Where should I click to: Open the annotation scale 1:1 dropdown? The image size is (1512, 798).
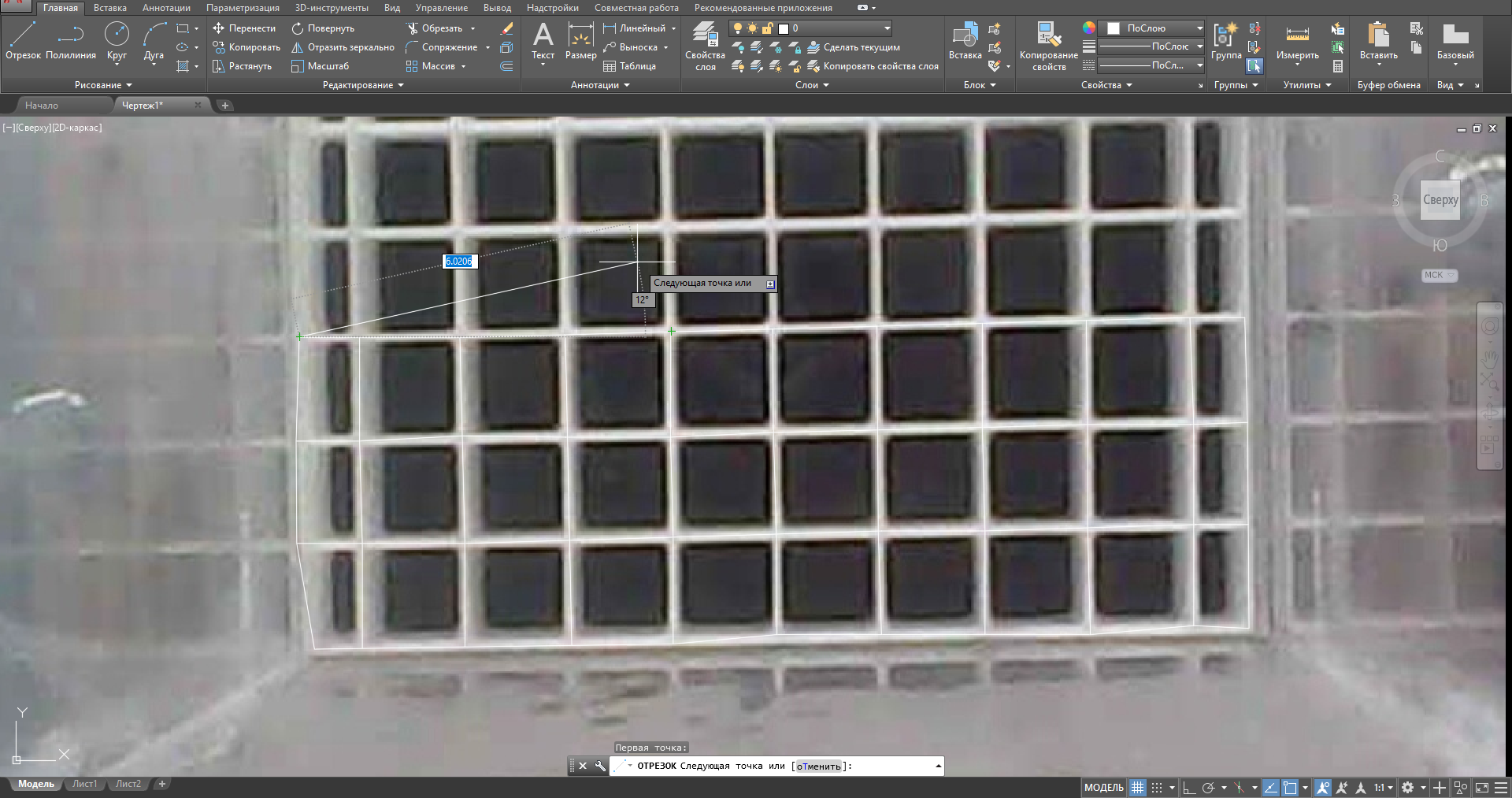click(1384, 787)
